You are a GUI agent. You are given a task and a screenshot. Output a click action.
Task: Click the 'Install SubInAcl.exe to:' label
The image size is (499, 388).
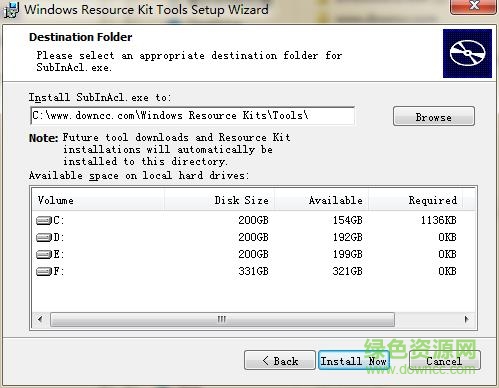[x=100, y=97]
